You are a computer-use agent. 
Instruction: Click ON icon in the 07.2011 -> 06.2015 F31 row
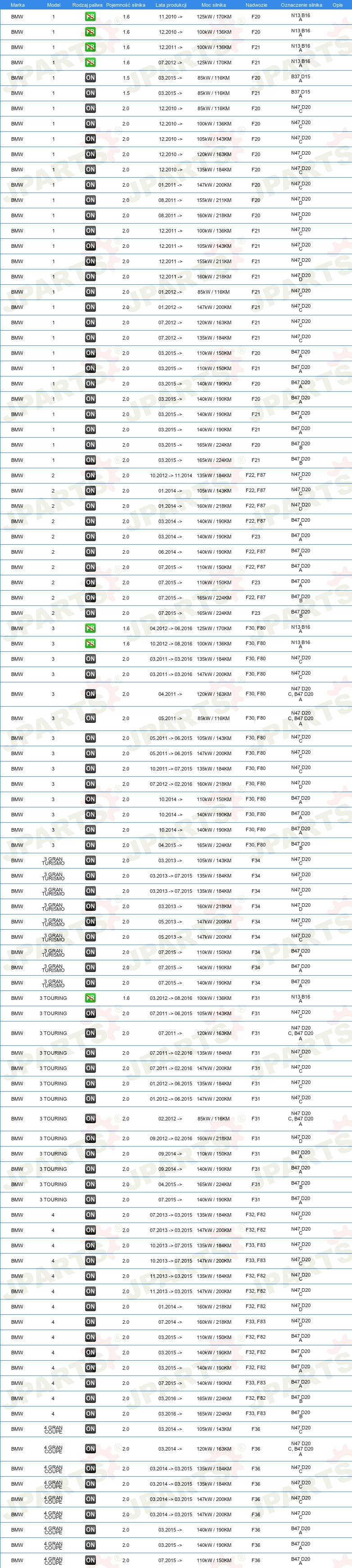click(x=90, y=1013)
